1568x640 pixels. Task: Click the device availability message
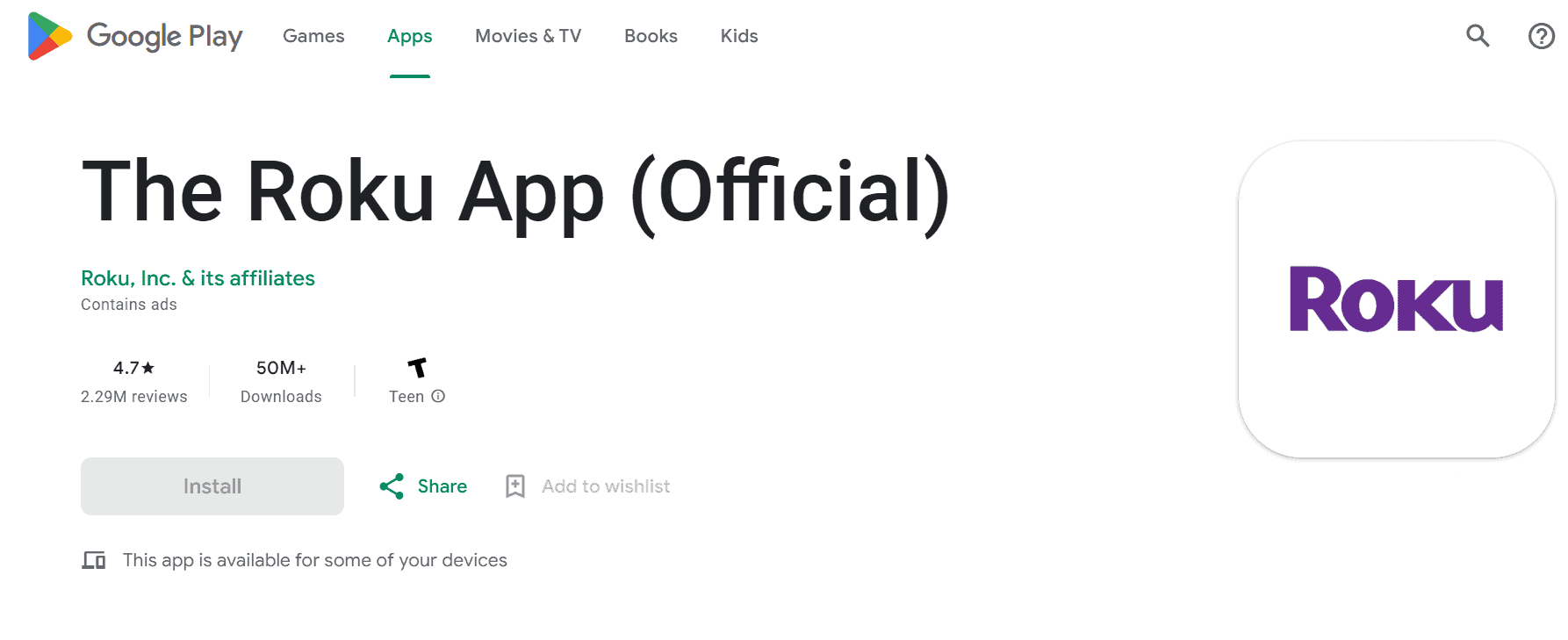click(x=315, y=560)
